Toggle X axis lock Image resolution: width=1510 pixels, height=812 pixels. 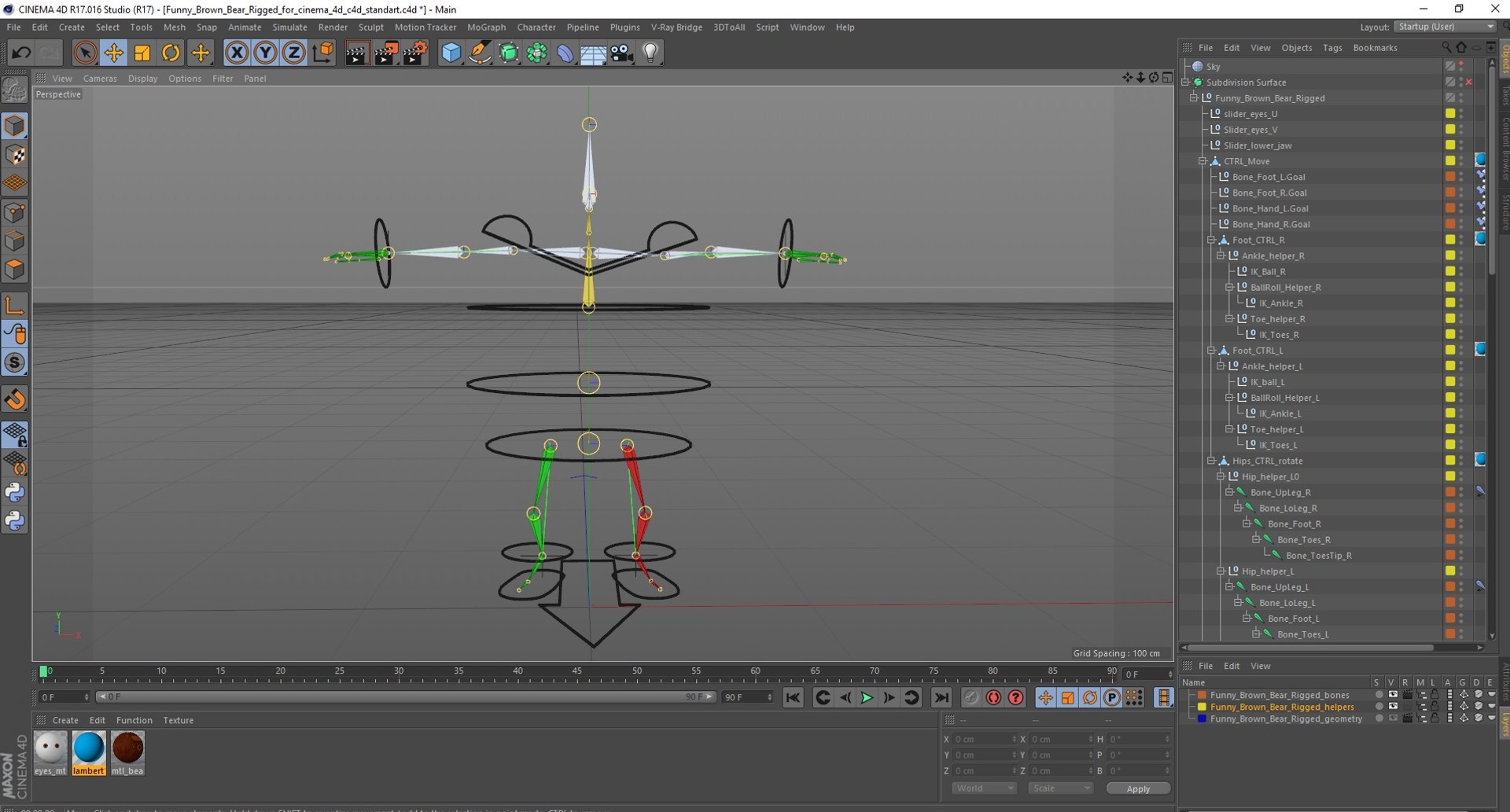(x=236, y=53)
